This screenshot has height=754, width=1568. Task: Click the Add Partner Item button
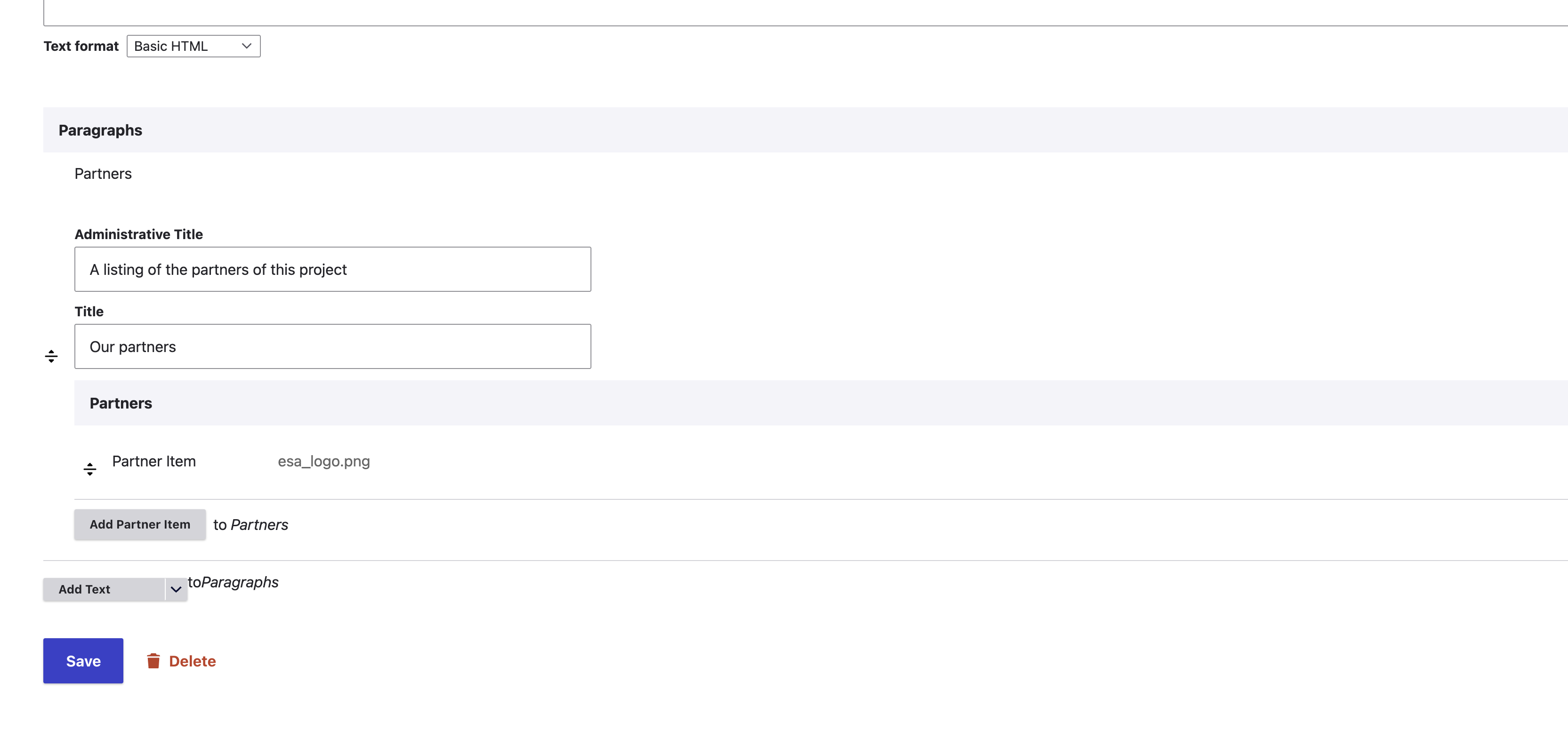point(140,525)
